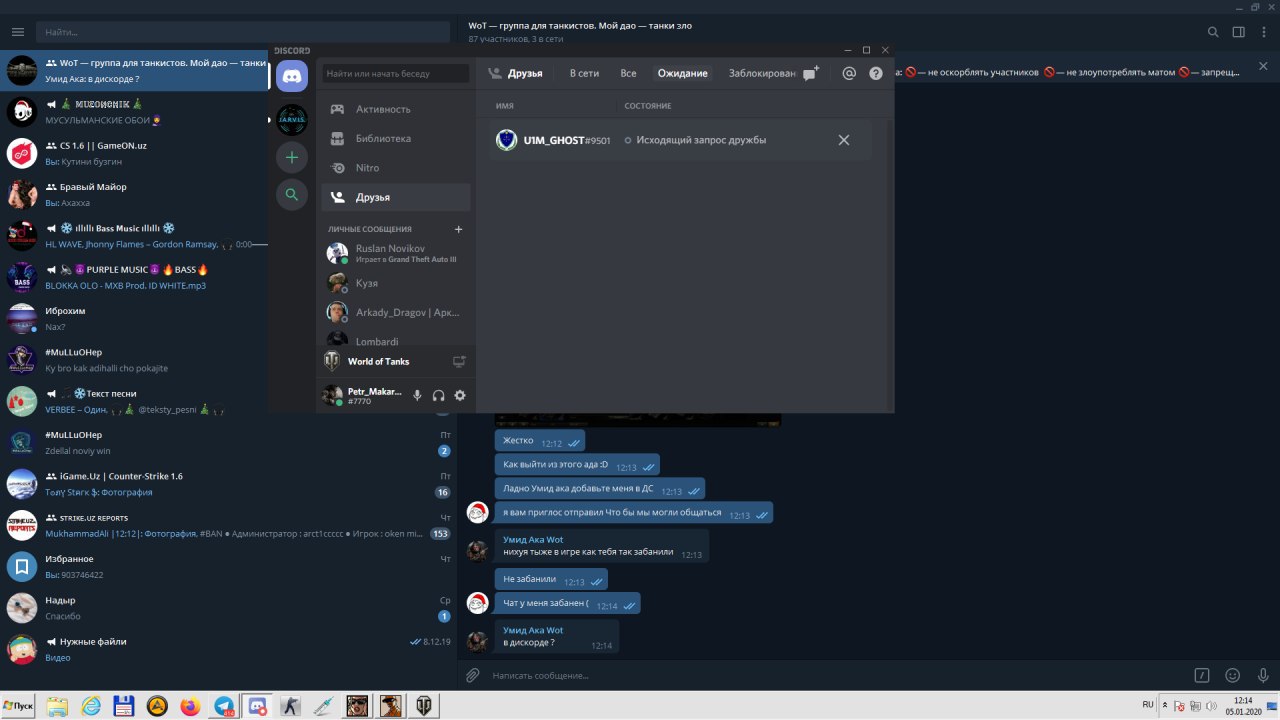Open DM with Arkady_Dragov
Viewport: 1280px width, 720px height.
(396, 312)
